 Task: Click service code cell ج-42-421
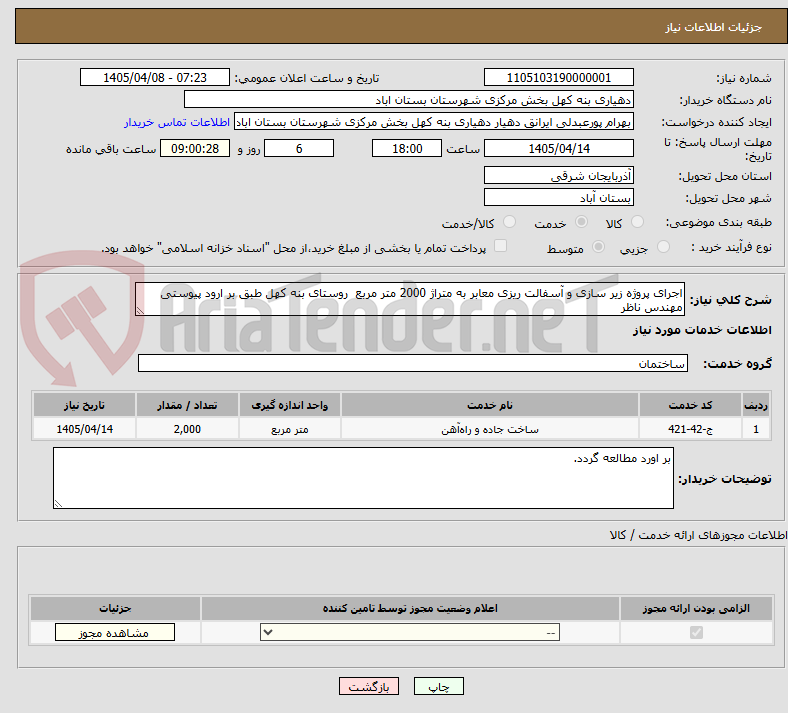tap(691, 429)
